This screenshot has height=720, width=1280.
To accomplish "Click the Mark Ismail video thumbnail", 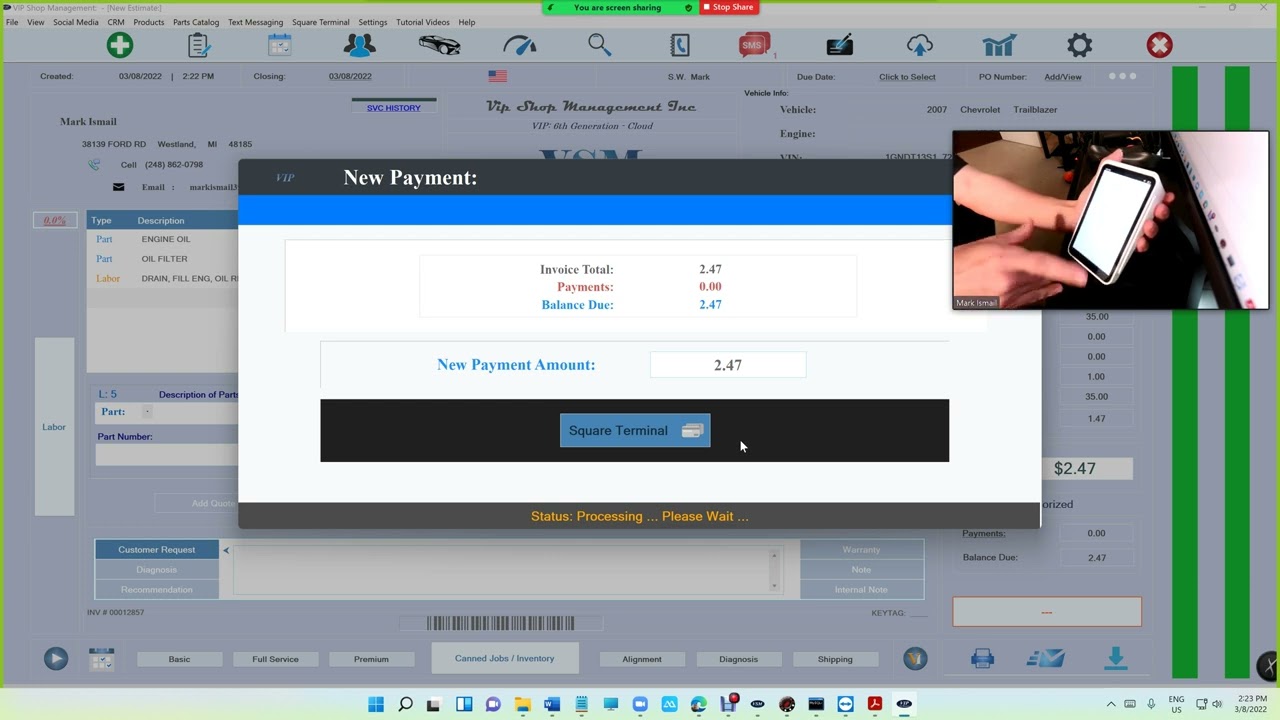I will pyautogui.click(x=1110, y=220).
